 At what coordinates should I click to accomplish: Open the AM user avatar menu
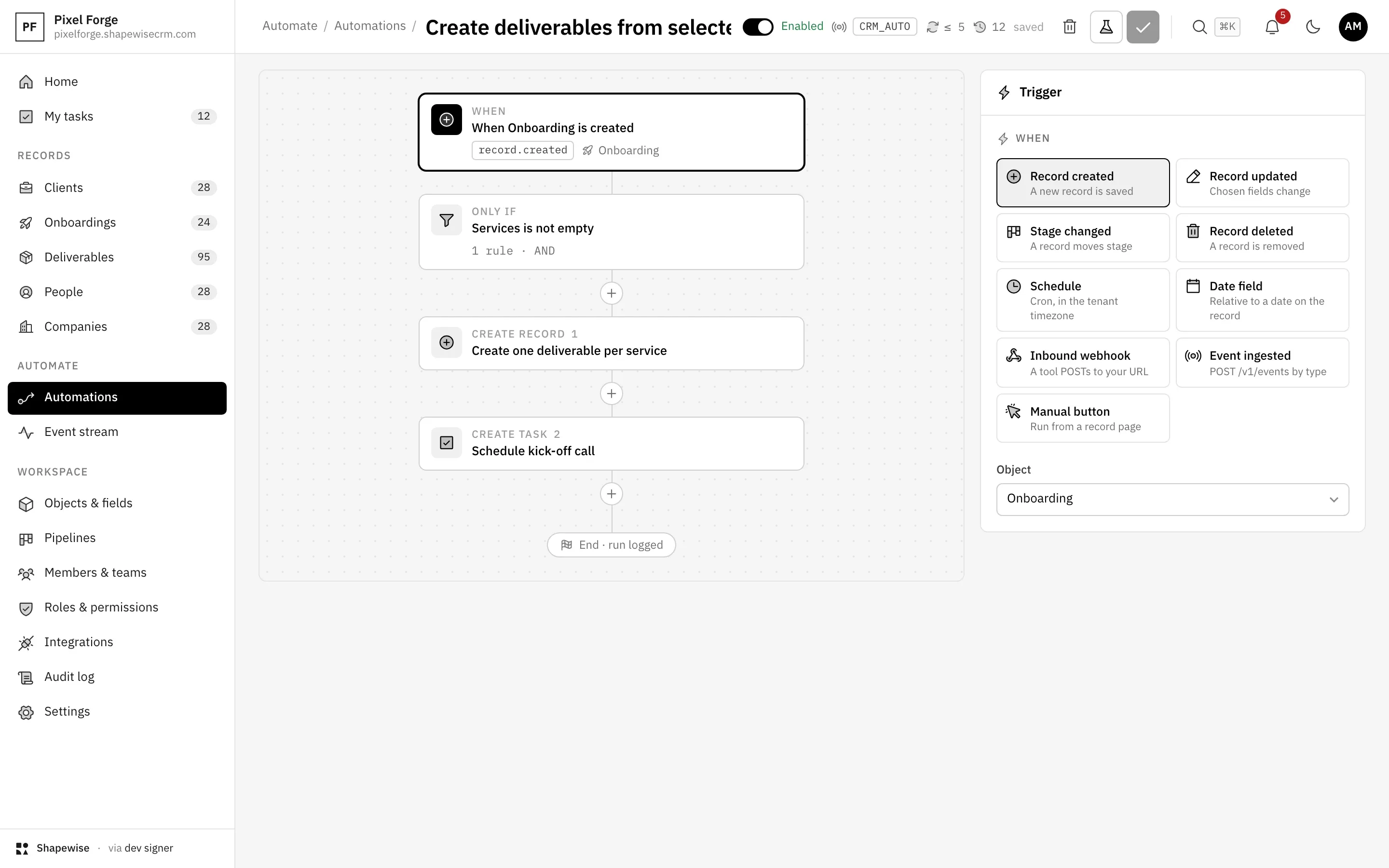[1353, 27]
